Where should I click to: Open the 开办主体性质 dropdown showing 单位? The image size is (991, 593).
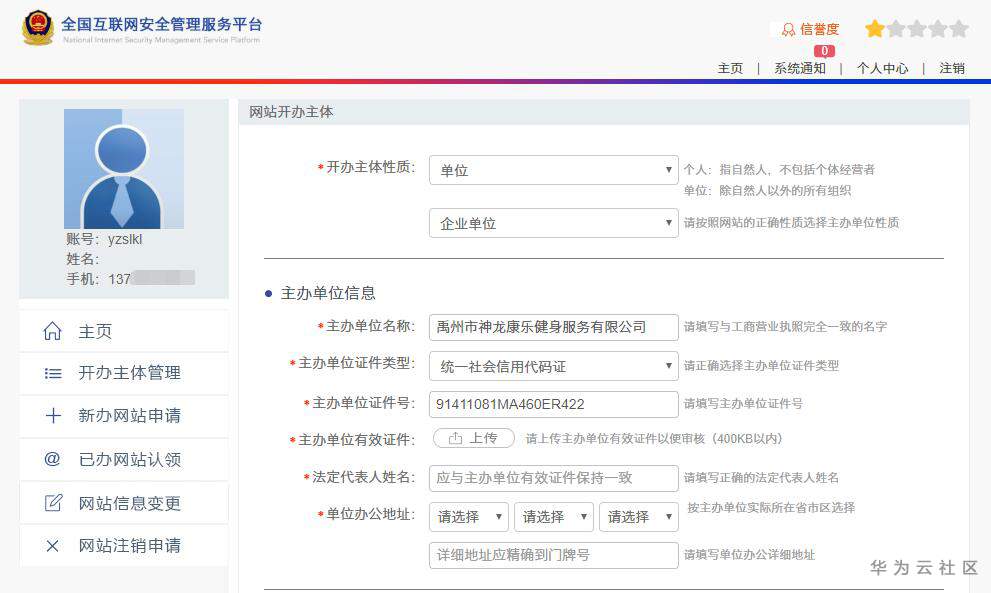(554, 170)
